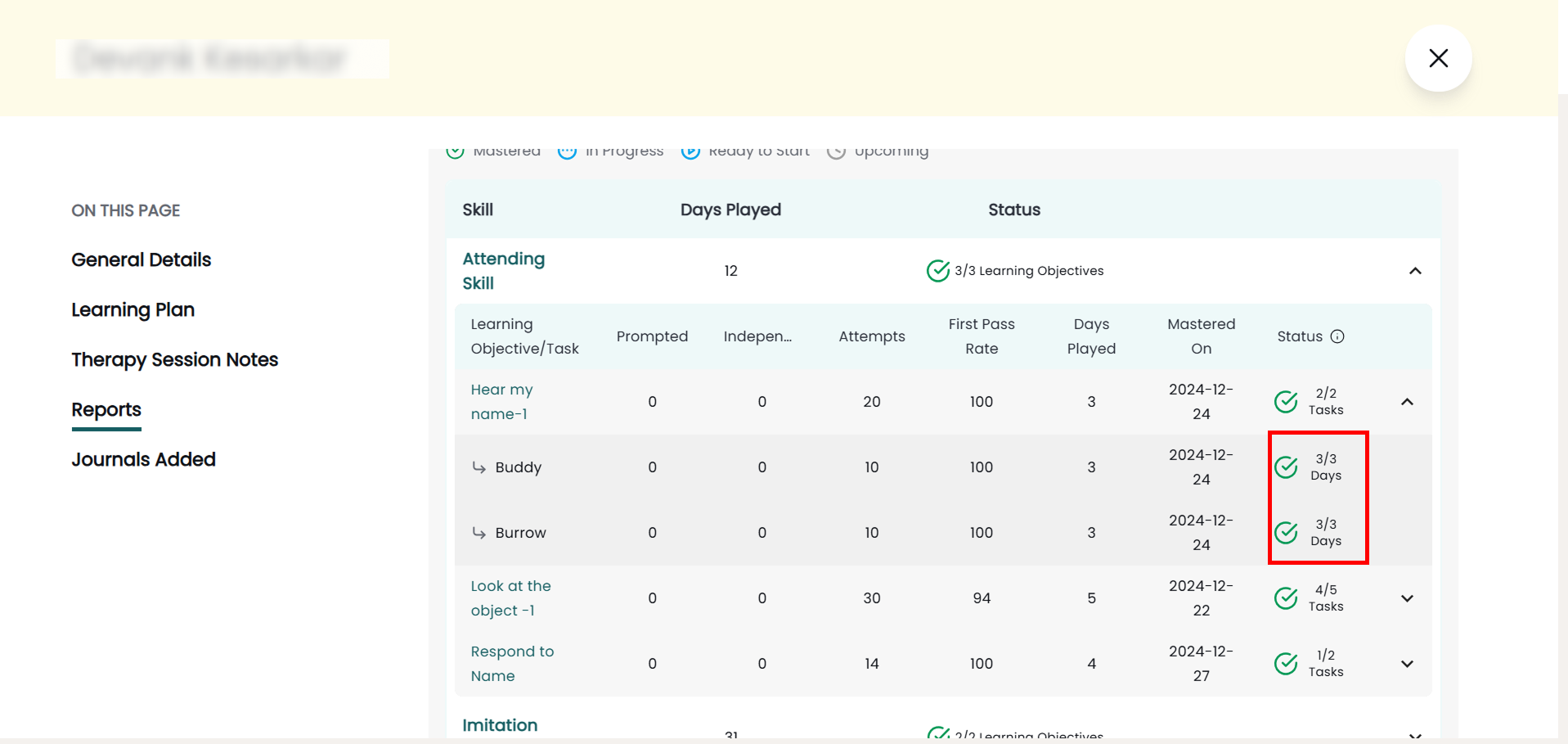Collapse the Hear my name-1 tasks
Viewport: 1568px width, 744px height.
1407,402
